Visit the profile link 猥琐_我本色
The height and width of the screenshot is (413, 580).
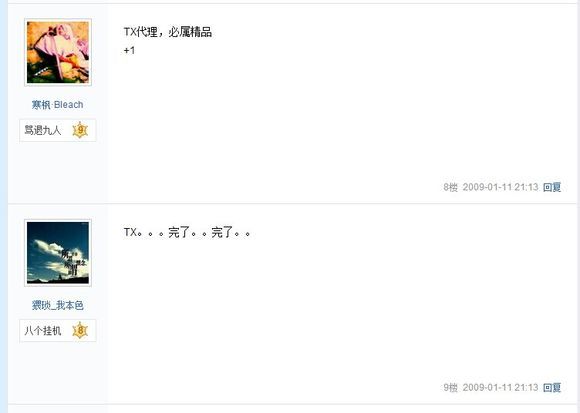[57, 305]
